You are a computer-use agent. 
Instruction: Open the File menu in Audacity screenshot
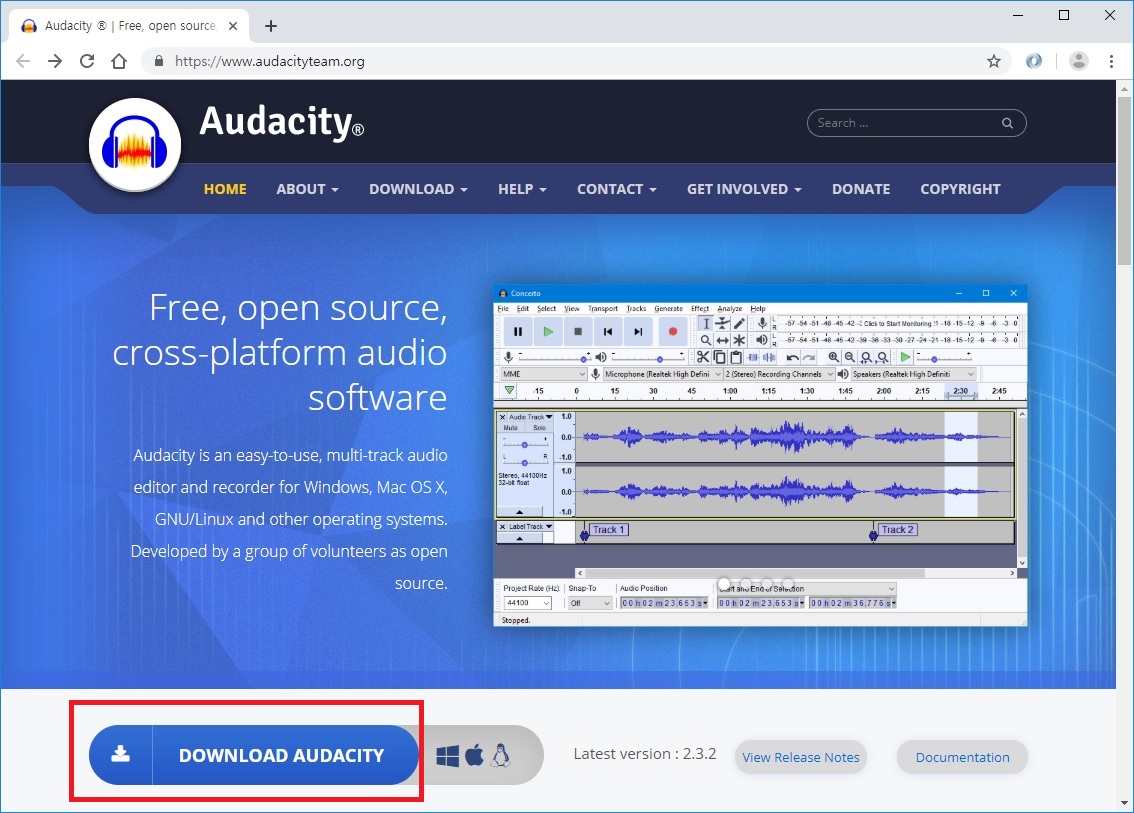(503, 308)
